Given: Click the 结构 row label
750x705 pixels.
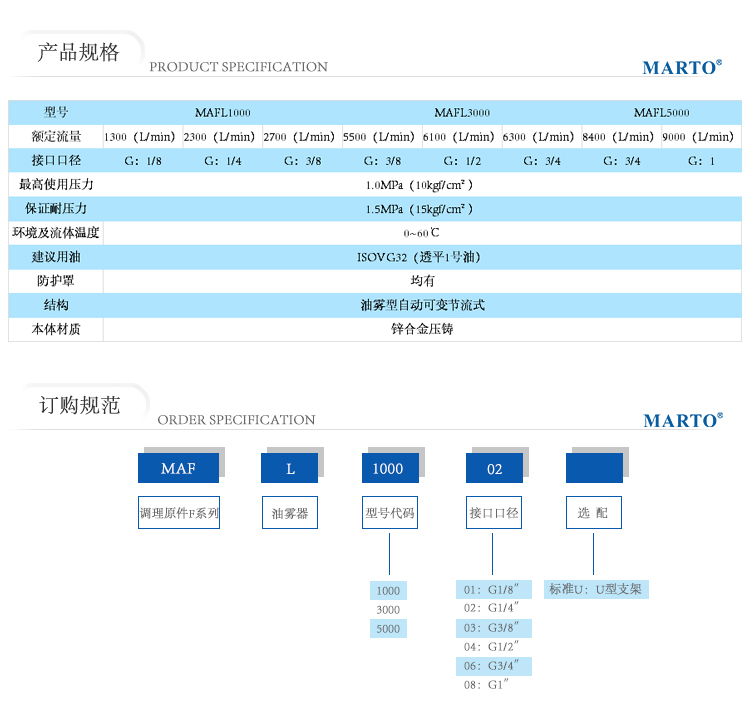Looking at the screenshot, I should coord(56,305).
